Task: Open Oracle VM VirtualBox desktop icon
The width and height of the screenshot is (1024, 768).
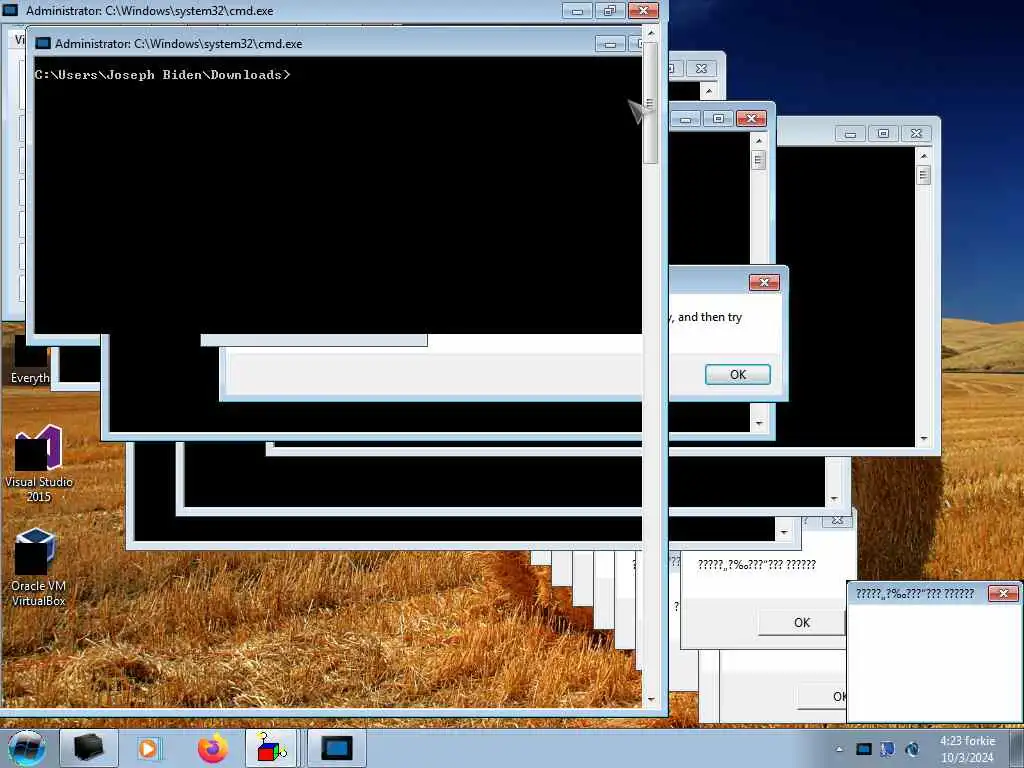Action: pos(38,568)
